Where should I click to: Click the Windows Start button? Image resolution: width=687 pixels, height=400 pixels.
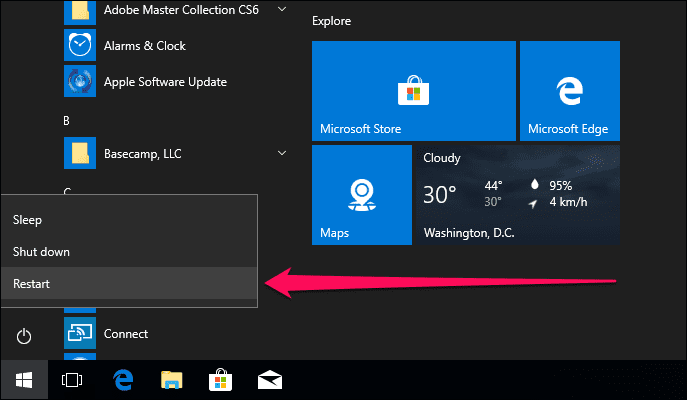pyautogui.click(x=24, y=380)
